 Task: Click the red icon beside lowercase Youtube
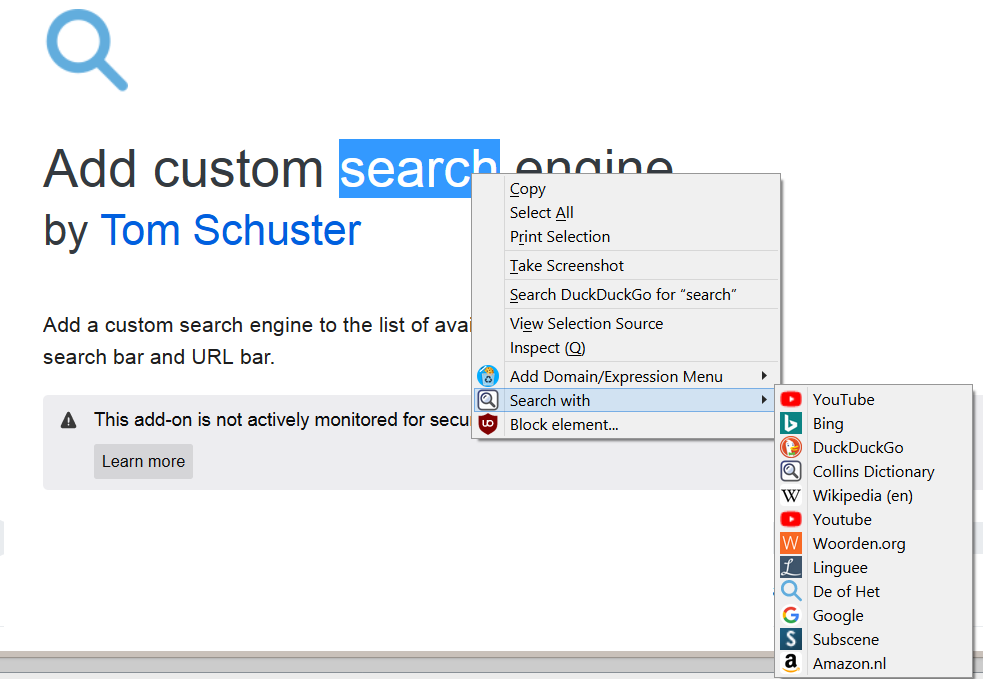click(x=791, y=519)
